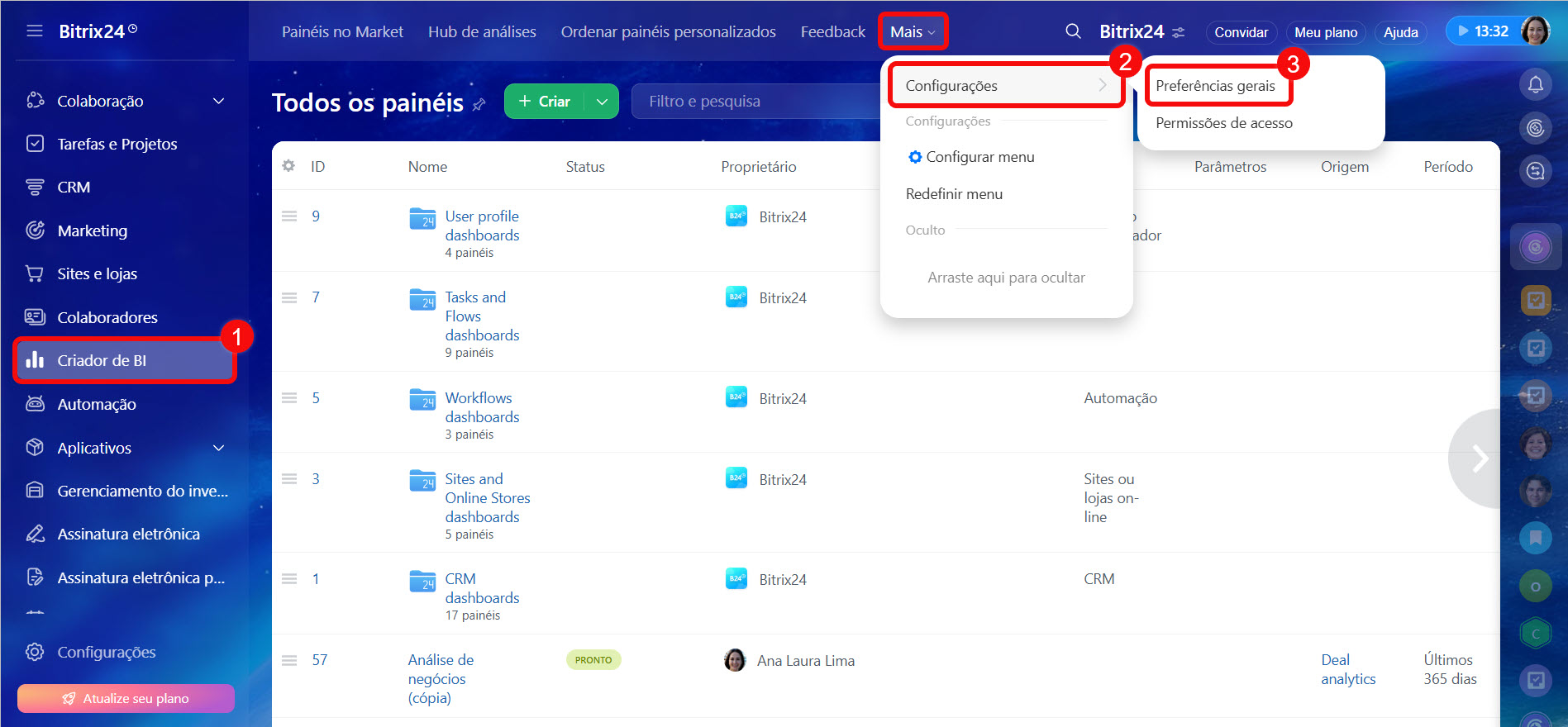Click the Bitrix24 portal settings sliders icon
This screenshot has height=727, width=1568.
1179,32
